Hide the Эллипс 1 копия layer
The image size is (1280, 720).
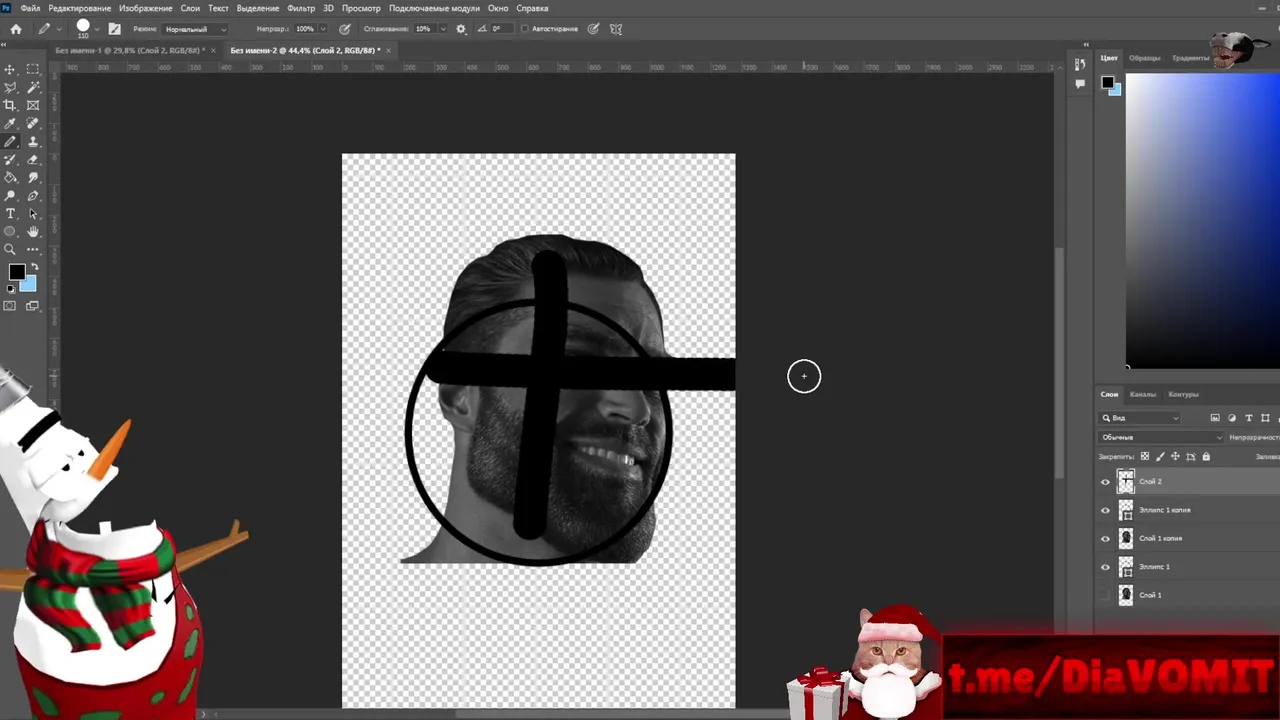point(1105,510)
